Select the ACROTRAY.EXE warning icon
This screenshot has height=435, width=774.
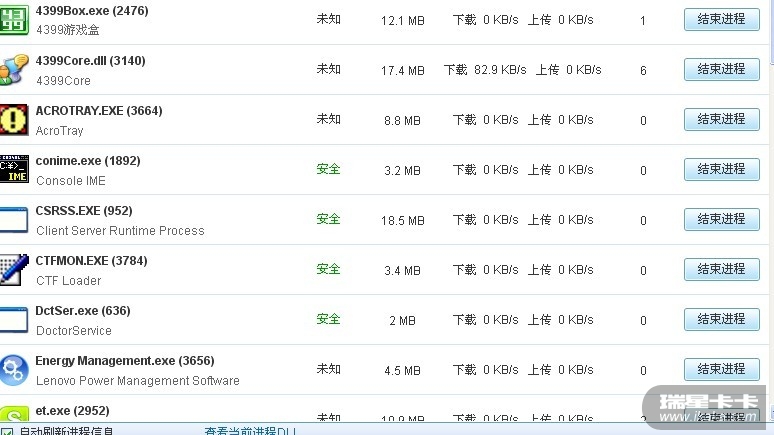[x=13, y=119]
